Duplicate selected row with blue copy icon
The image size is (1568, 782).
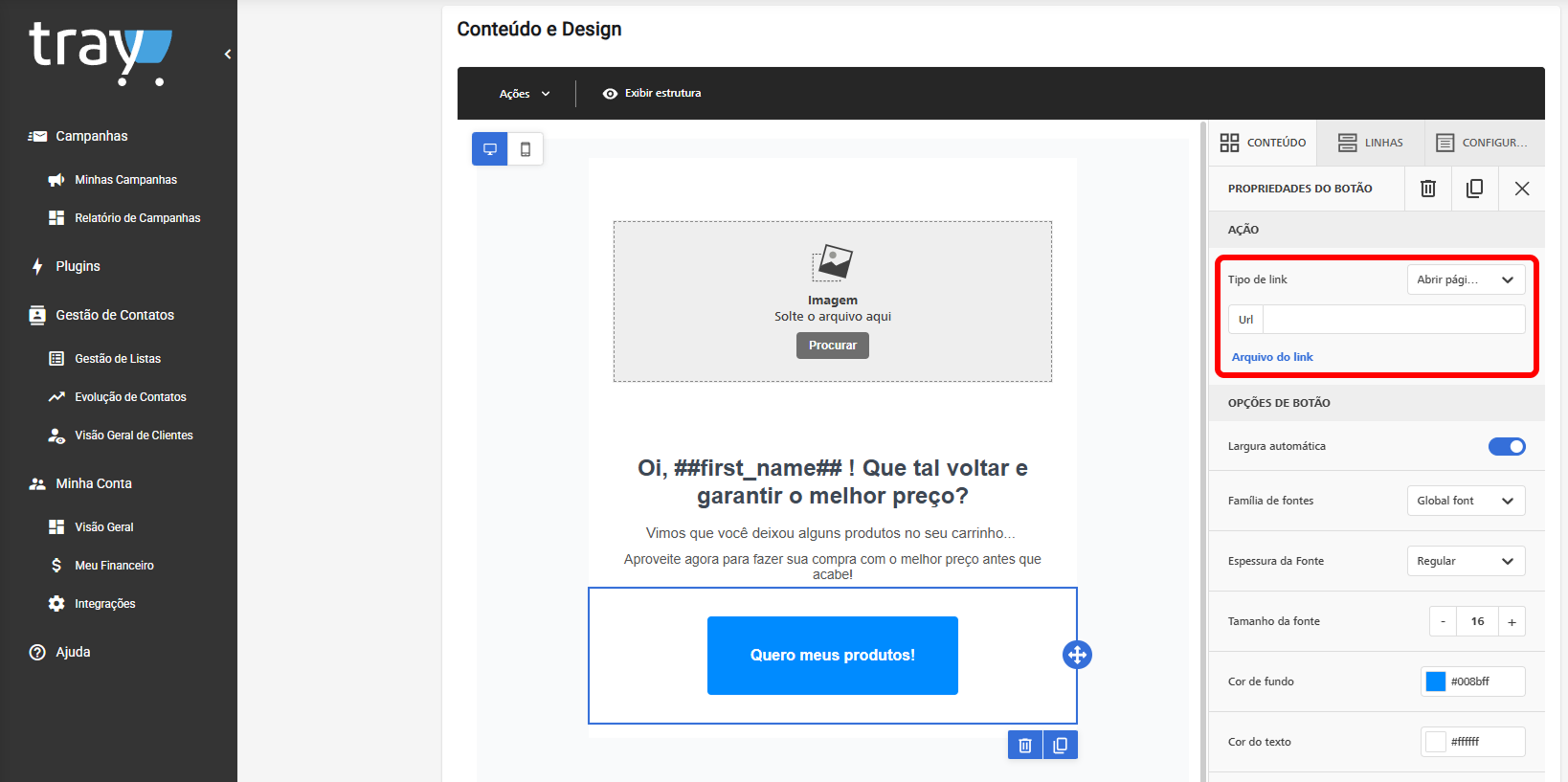(x=1061, y=745)
